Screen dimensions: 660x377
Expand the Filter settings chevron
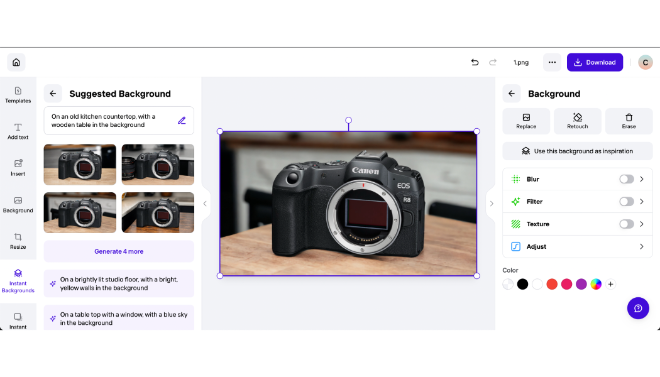point(641,202)
